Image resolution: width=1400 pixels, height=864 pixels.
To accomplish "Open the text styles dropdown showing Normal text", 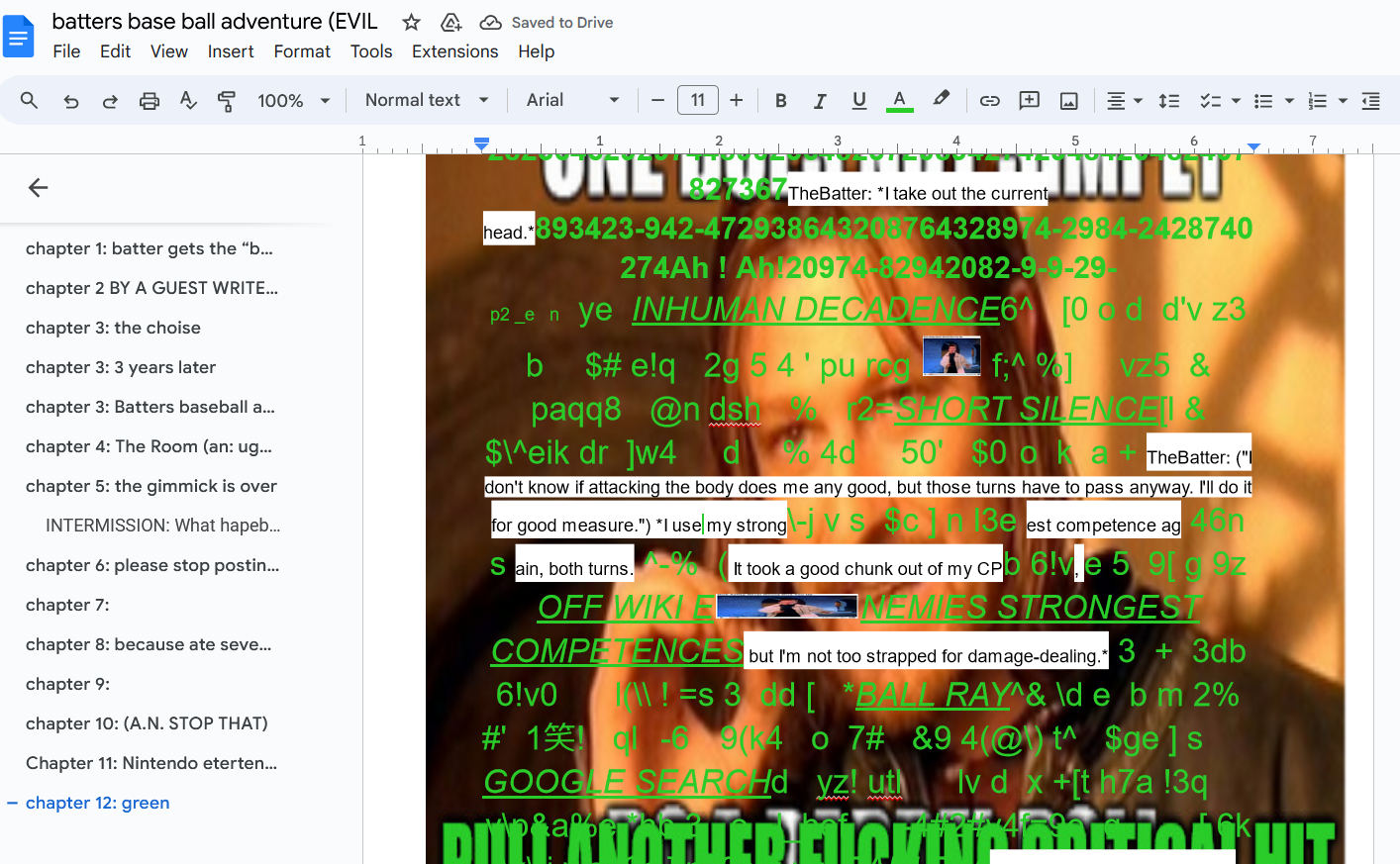I will 426,100.
